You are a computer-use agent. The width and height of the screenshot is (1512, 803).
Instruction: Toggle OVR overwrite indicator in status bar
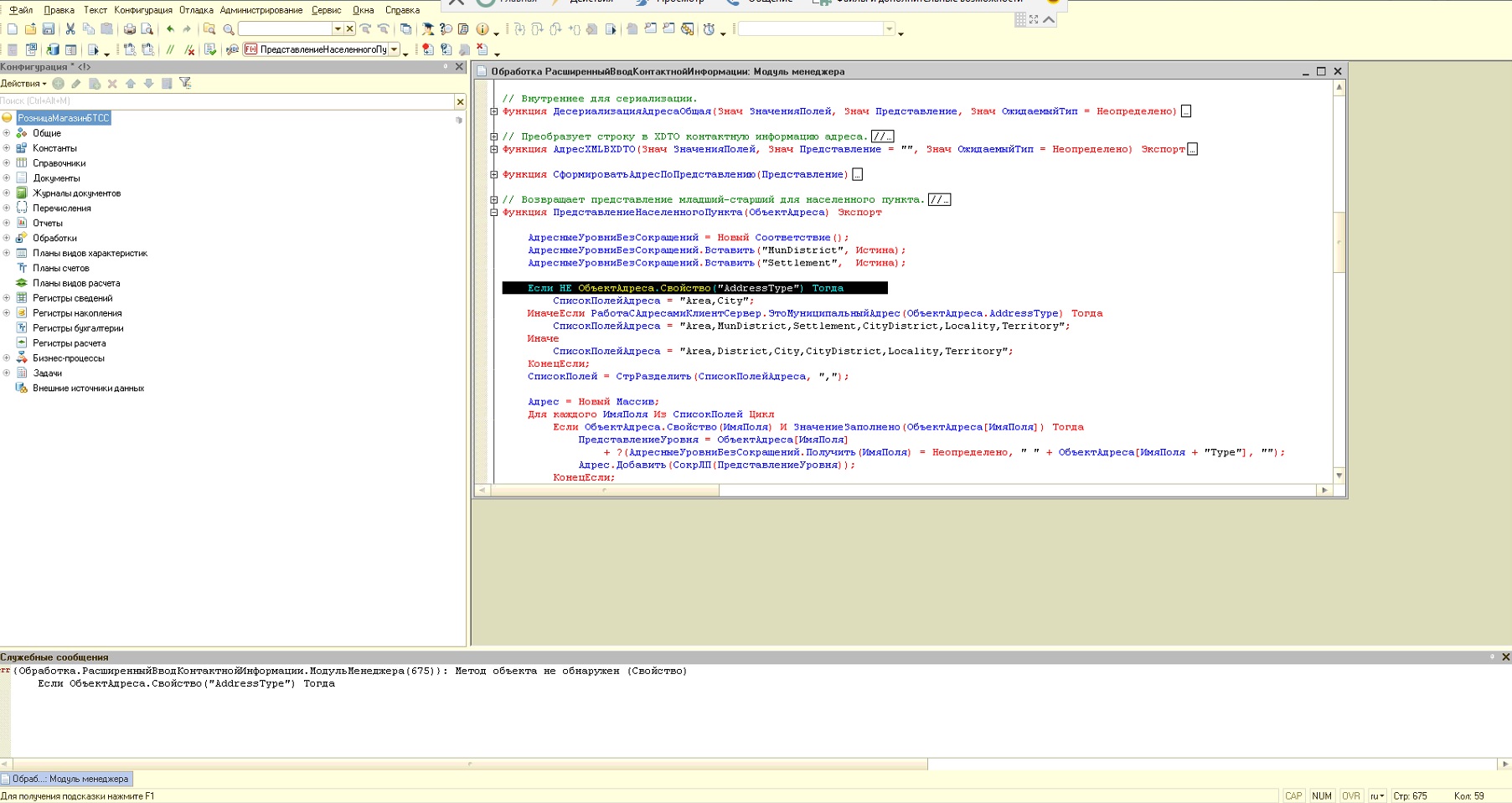(1350, 795)
